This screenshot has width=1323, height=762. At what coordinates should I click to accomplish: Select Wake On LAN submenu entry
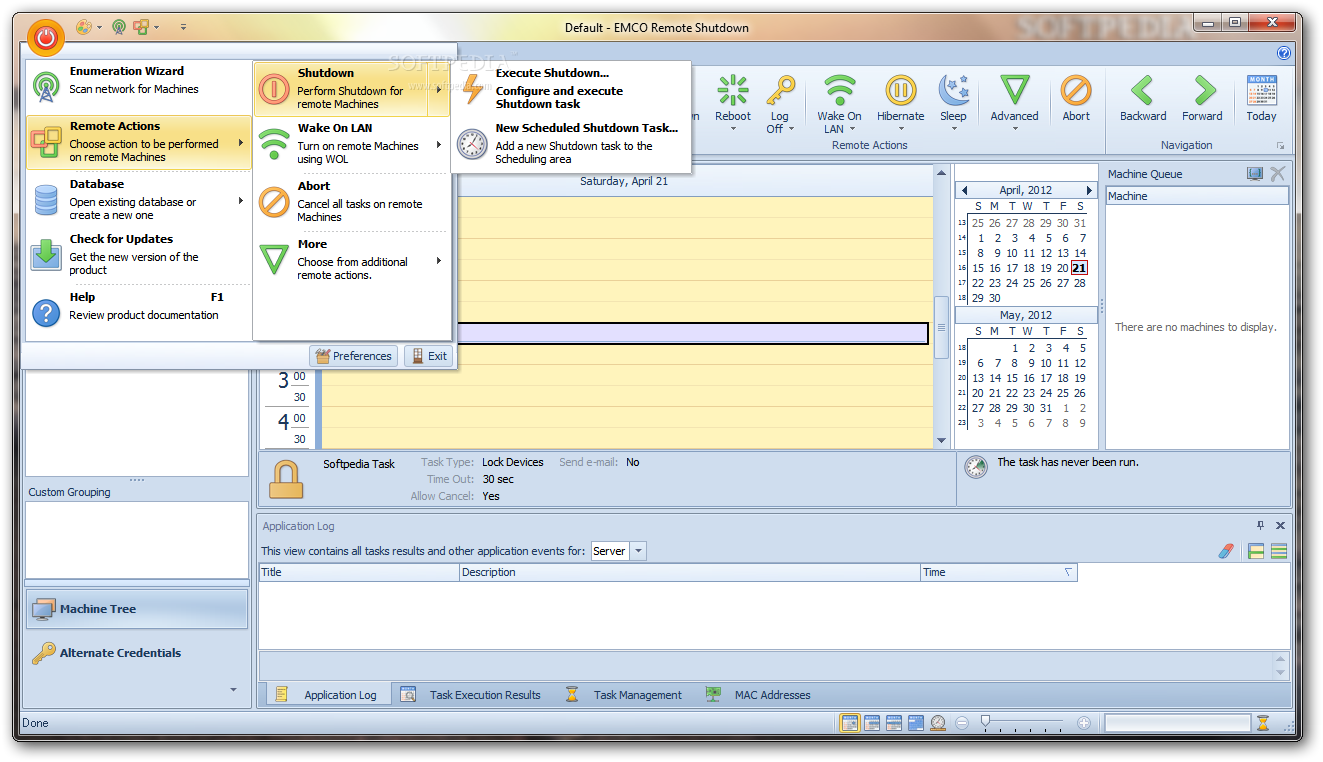(352, 144)
